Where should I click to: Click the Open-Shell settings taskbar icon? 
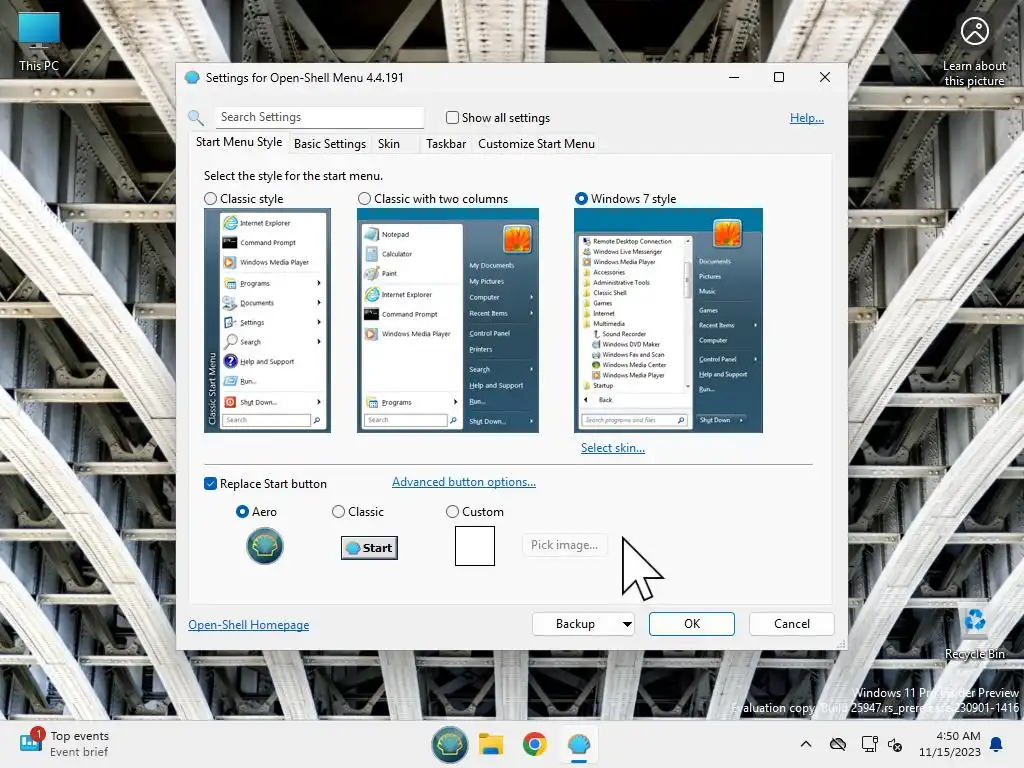(579, 744)
